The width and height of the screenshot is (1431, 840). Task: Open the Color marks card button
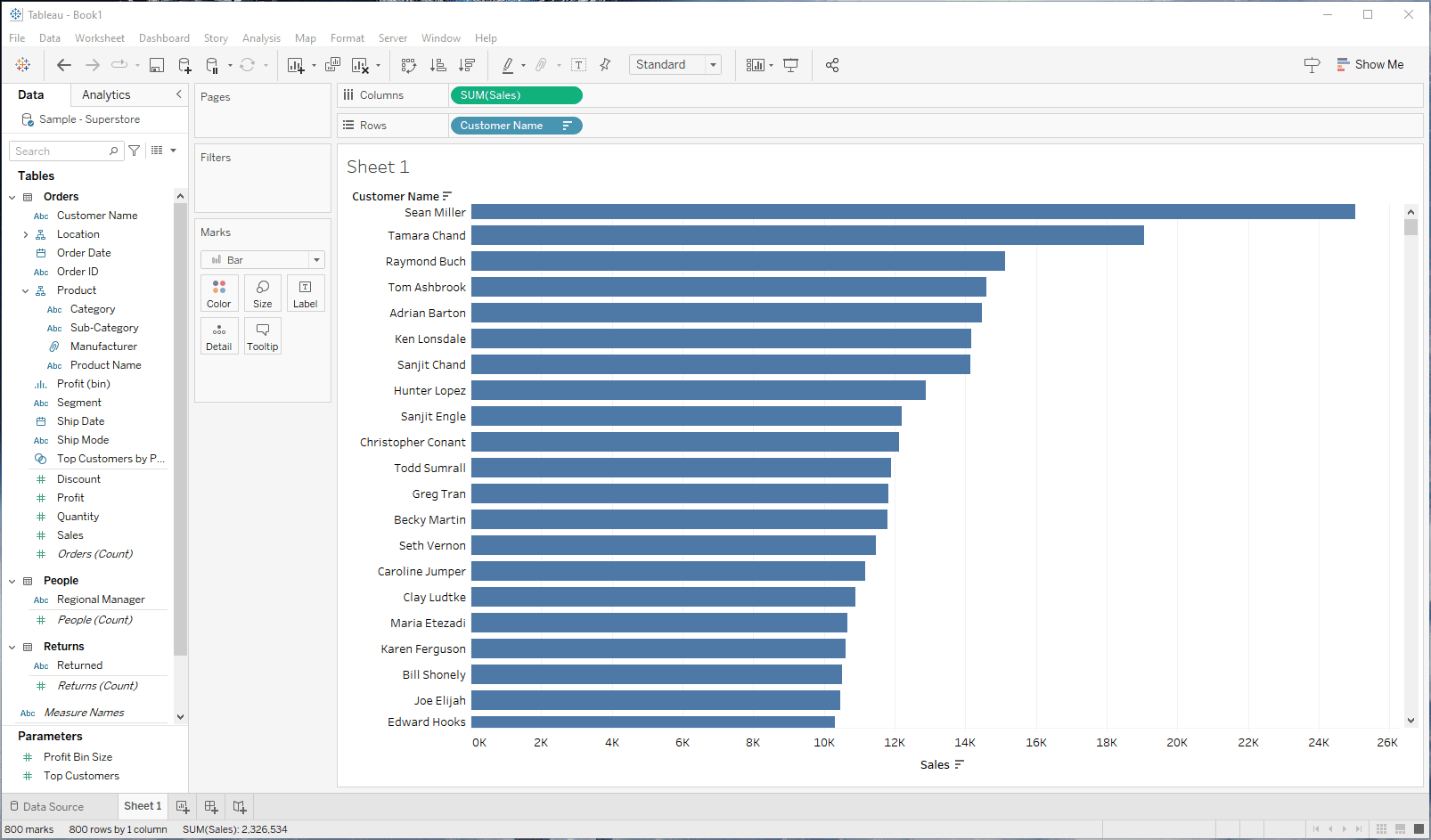[x=219, y=293]
